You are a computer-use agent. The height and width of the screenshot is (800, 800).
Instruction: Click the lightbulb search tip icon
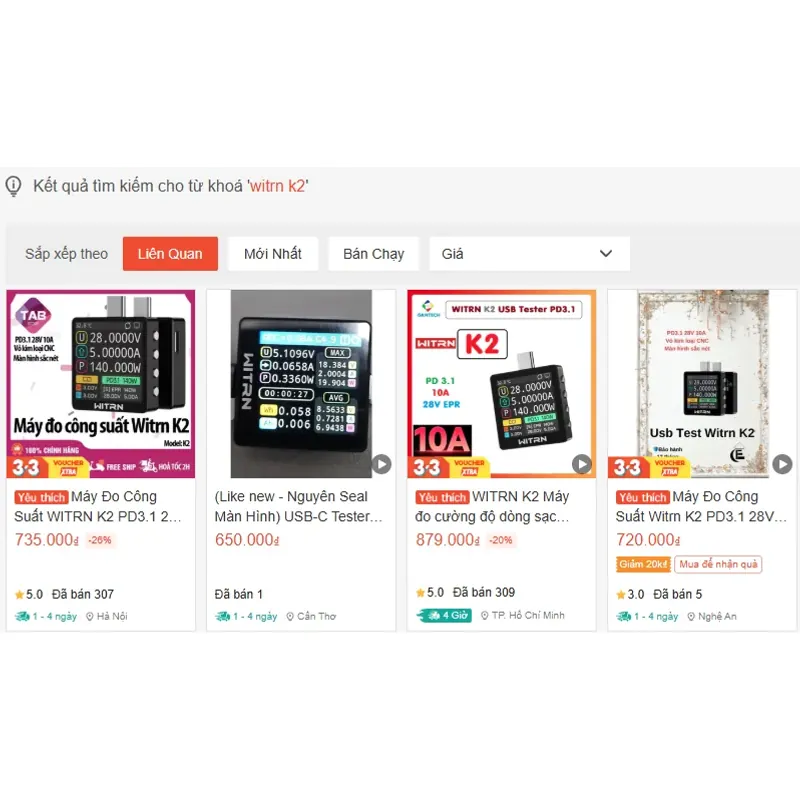coord(13,186)
